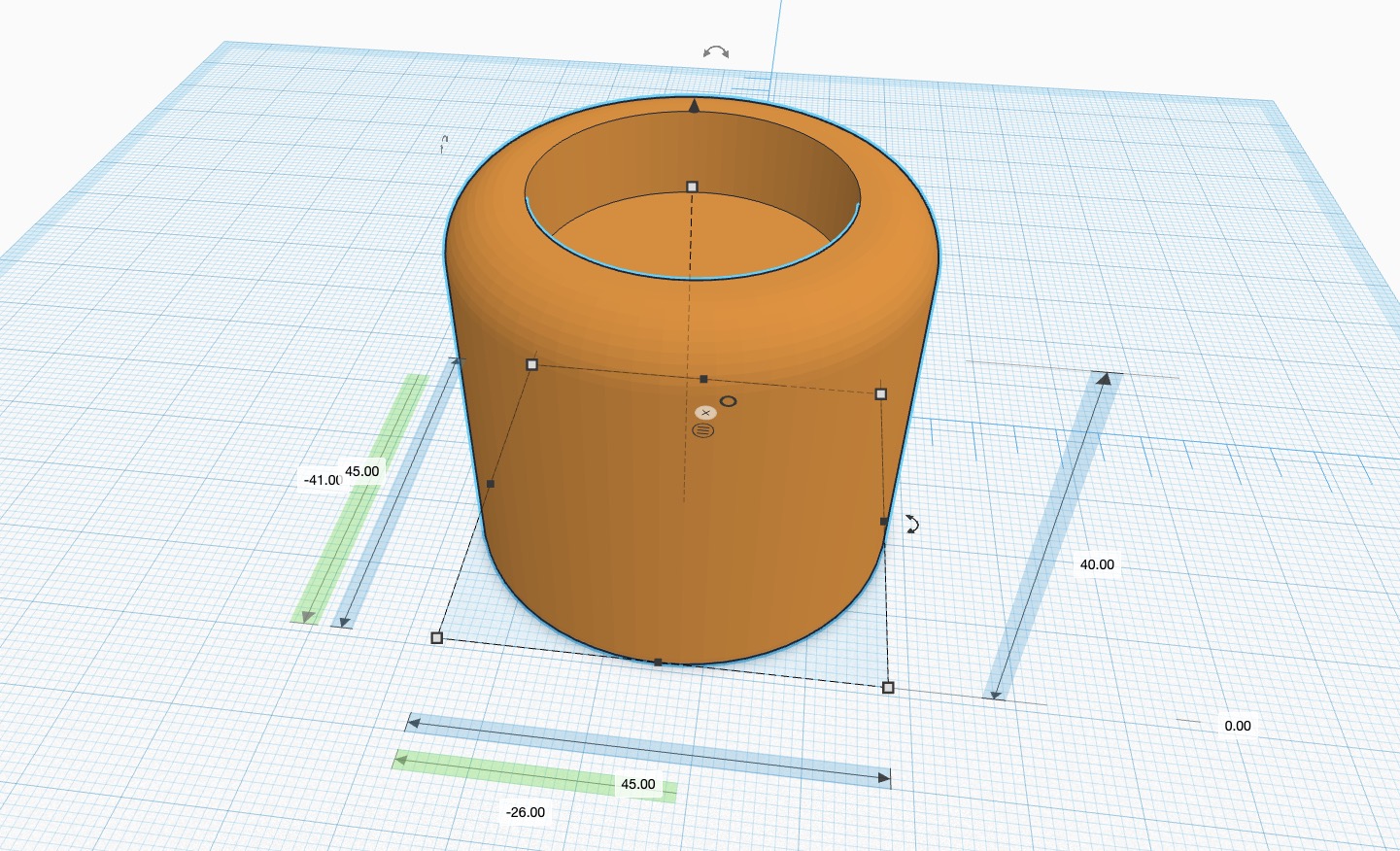Edit the -41.00 offset dimension value
Image resolution: width=1400 pixels, height=851 pixels.
[x=323, y=480]
